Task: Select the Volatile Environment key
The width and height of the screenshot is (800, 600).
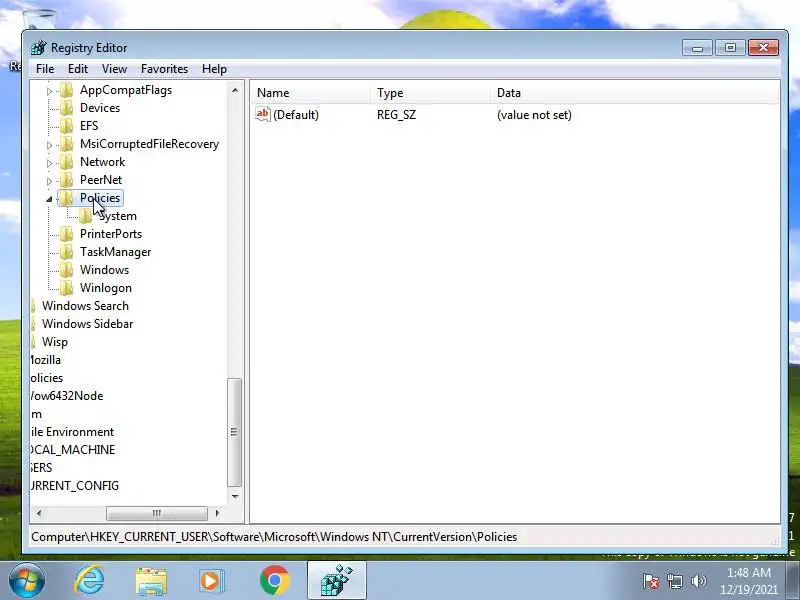Action: tap(72, 432)
